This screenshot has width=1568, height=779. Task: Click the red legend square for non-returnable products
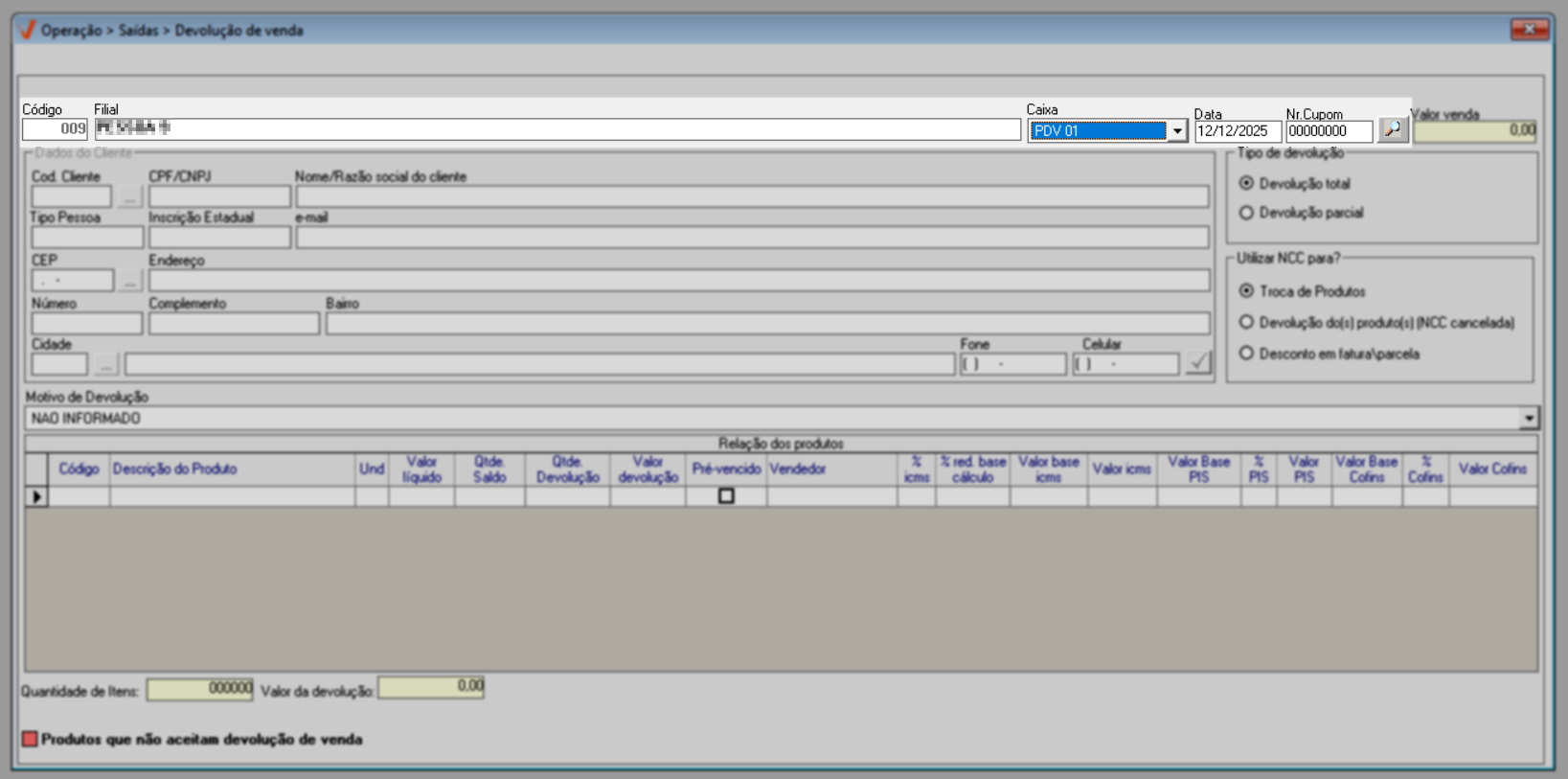(30, 739)
